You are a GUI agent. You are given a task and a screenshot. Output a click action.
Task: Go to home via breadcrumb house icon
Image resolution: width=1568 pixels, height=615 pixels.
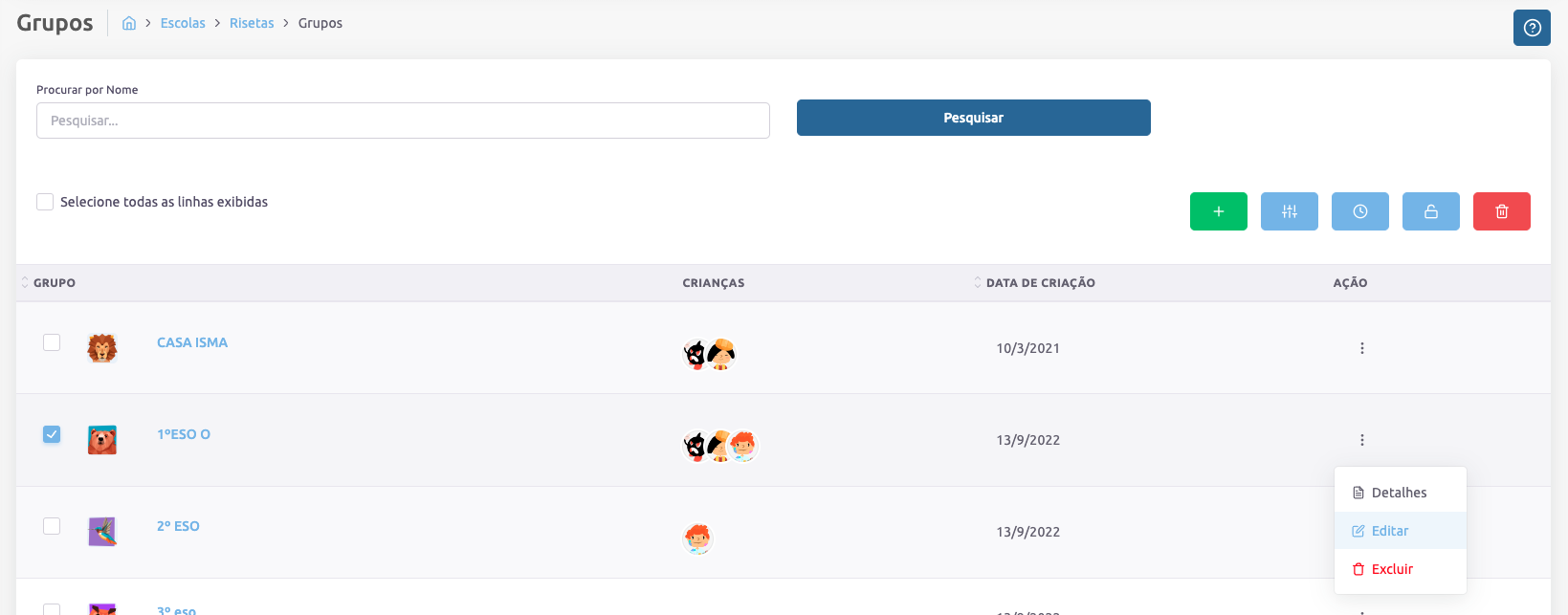tap(129, 23)
